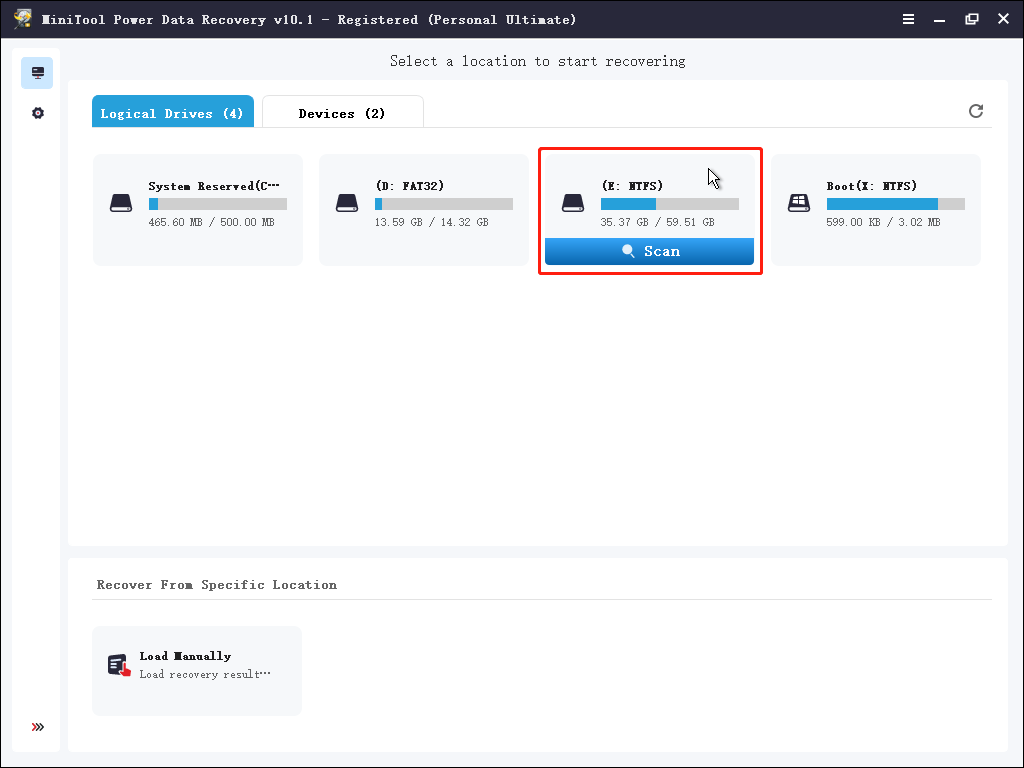Expand the sidebar using the bottom arrows
Screen dimensions: 1024x768
[x=38, y=727]
